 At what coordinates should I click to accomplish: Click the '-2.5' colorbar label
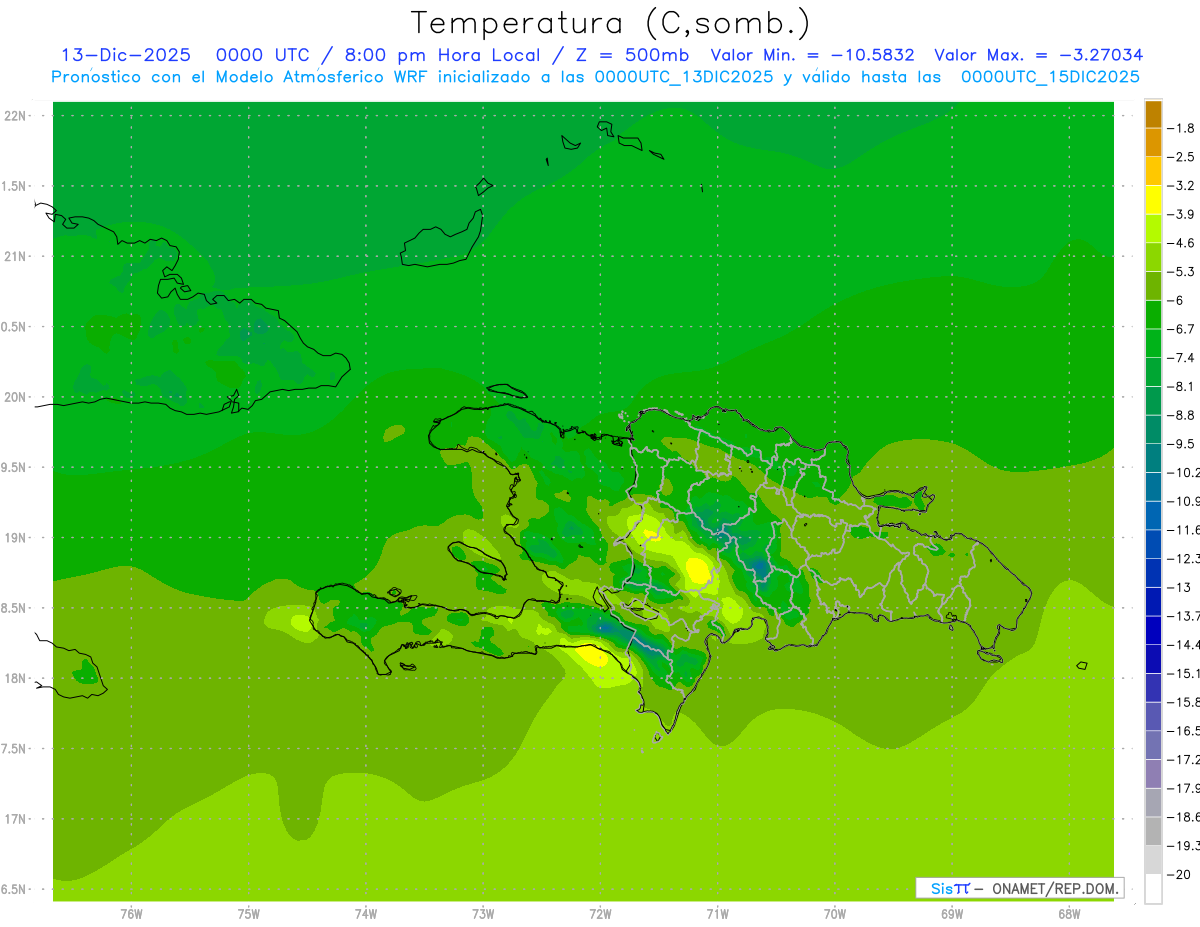pos(1182,157)
